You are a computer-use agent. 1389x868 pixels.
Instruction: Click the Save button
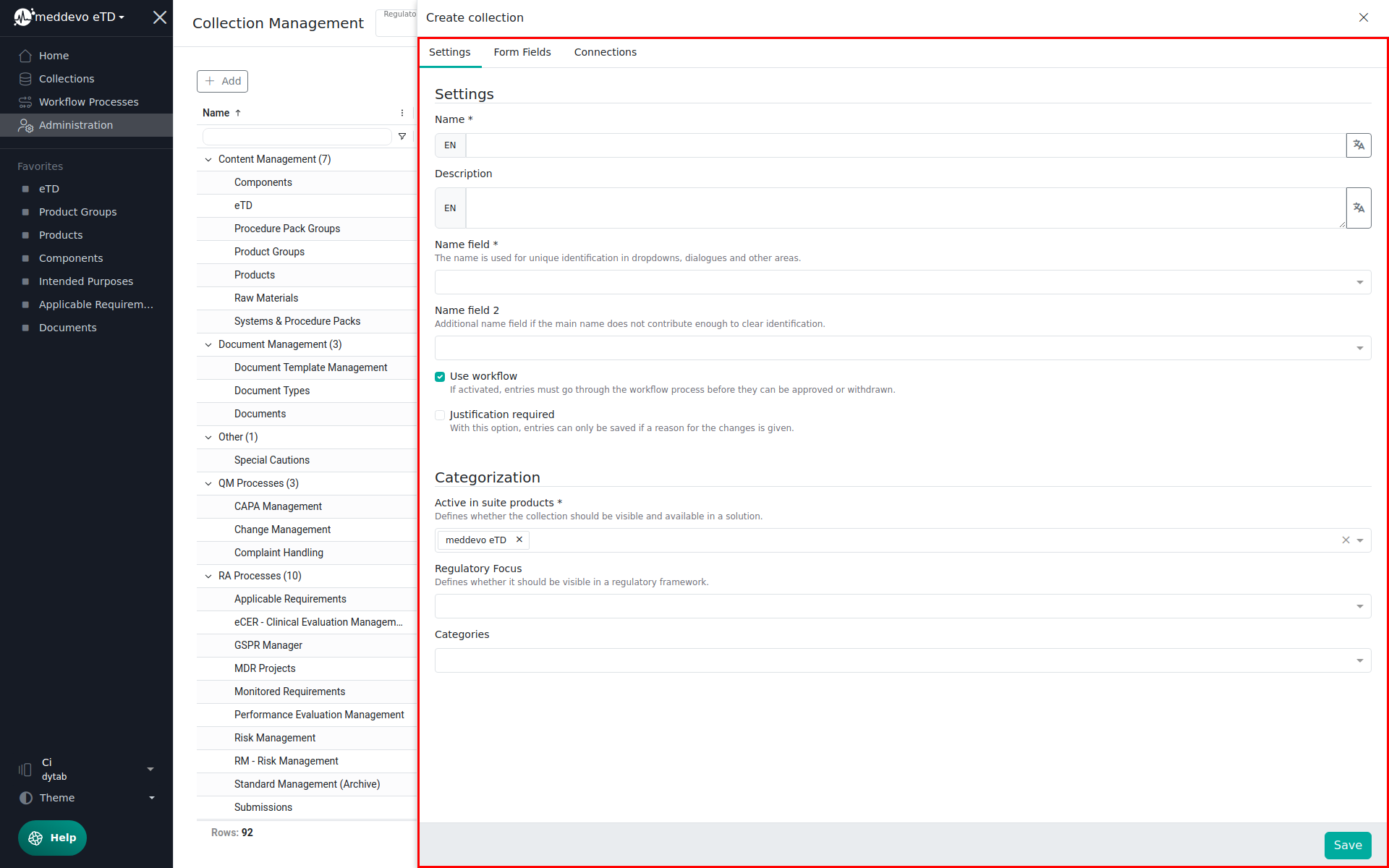(x=1347, y=845)
